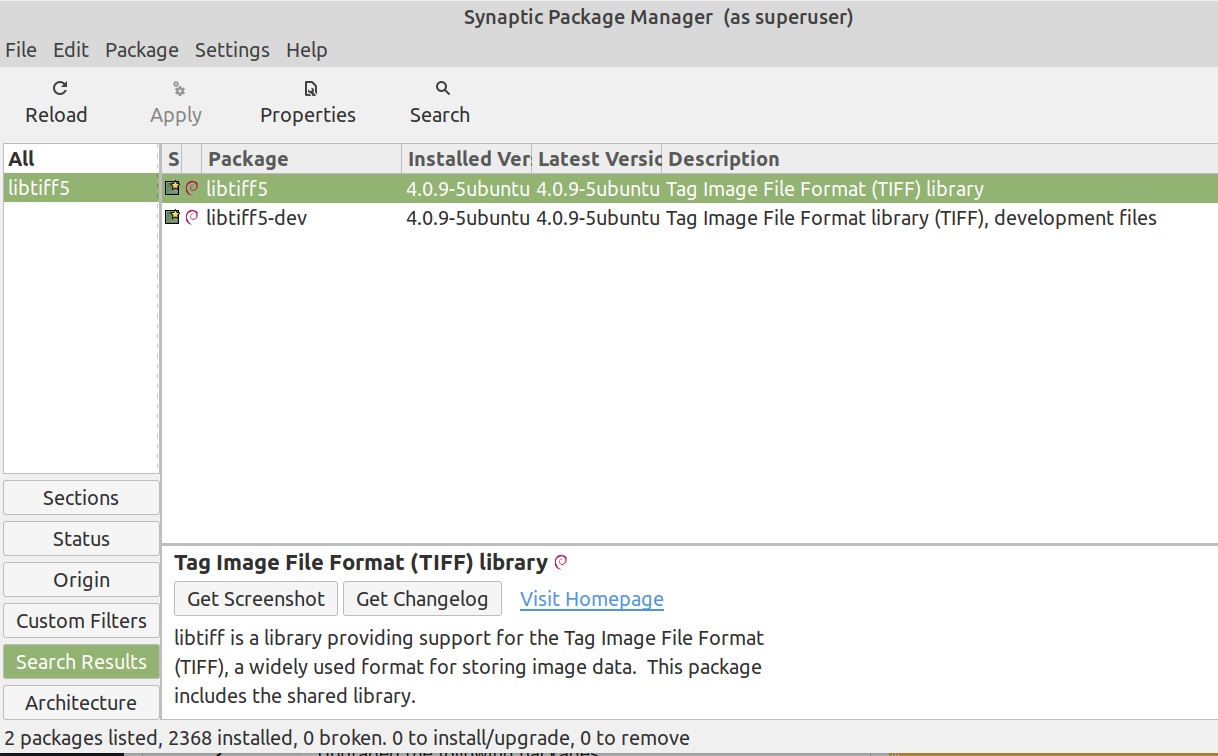1218x756 pixels.
Task: Click the status bar packages listed text
Action: [x=347, y=739]
